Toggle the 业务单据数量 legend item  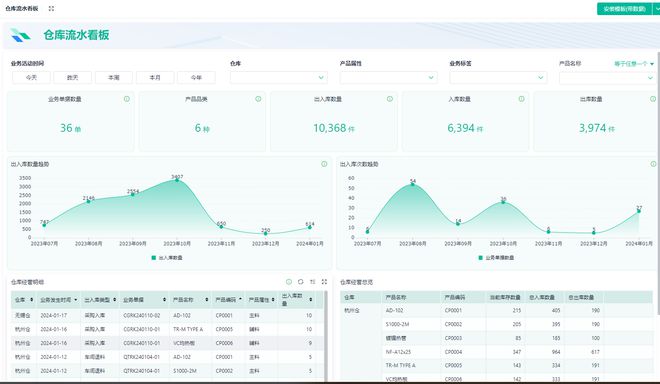[x=496, y=258]
